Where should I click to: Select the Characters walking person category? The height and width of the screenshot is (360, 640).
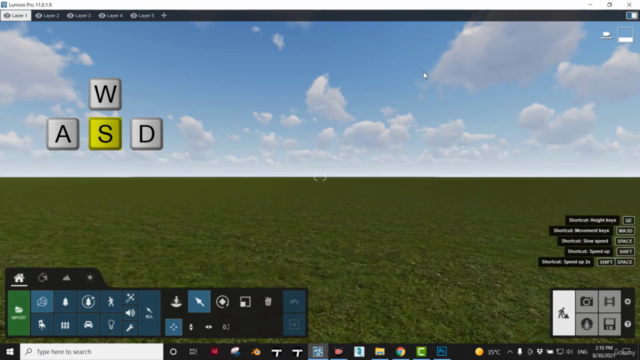click(x=111, y=302)
